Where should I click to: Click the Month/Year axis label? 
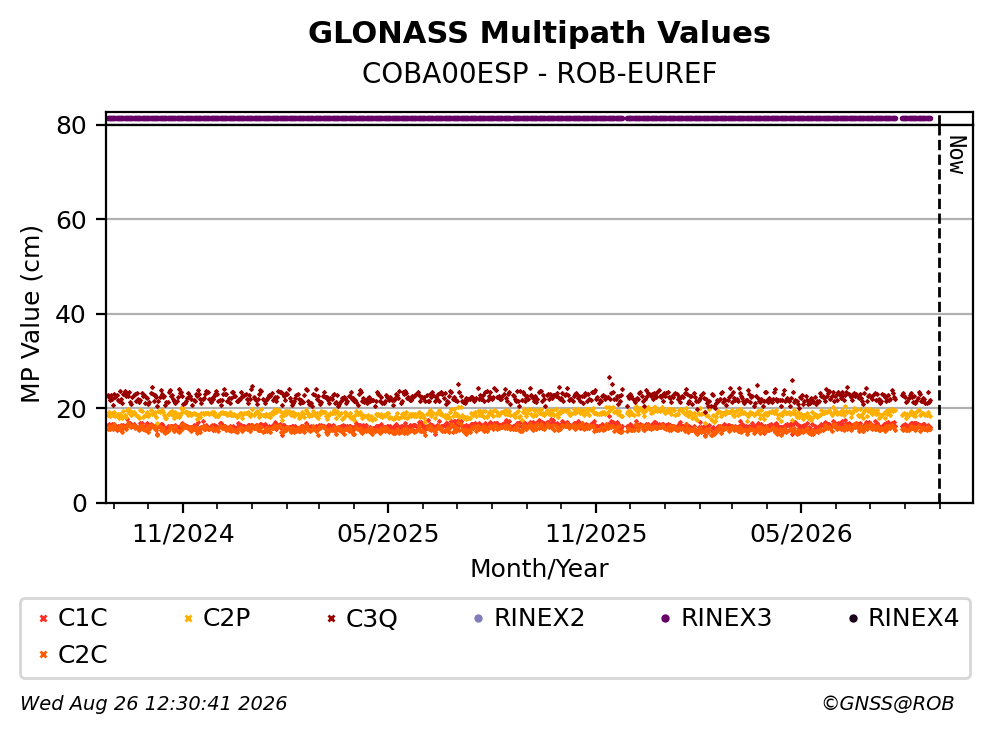click(539, 569)
